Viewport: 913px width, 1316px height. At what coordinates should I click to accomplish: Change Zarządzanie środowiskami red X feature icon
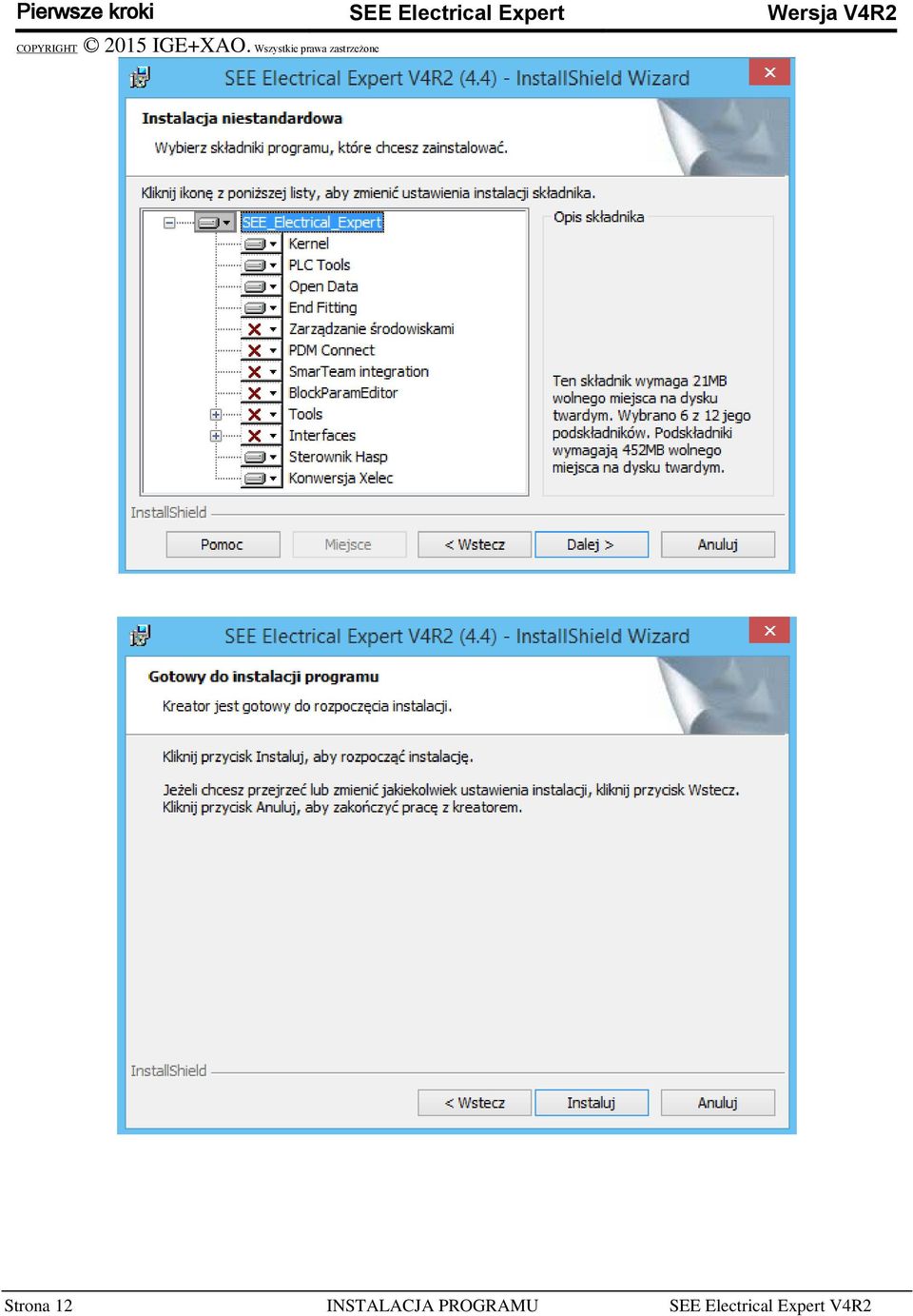[x=261, y=329]
